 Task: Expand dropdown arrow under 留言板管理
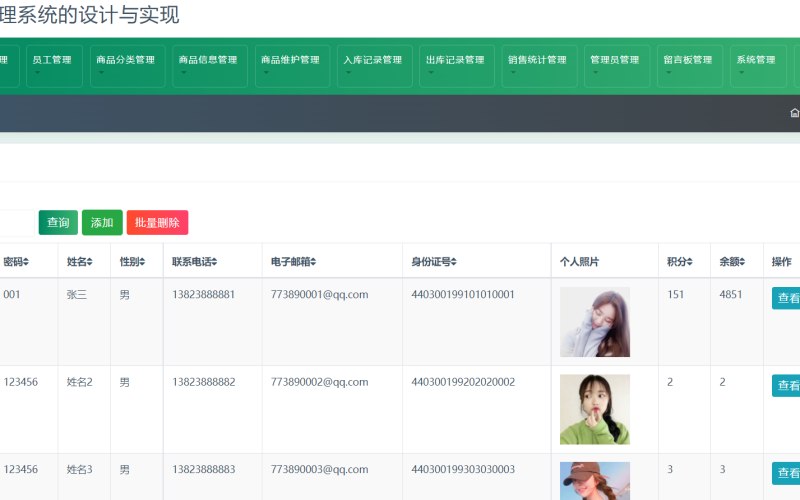(x=668, y=72)
